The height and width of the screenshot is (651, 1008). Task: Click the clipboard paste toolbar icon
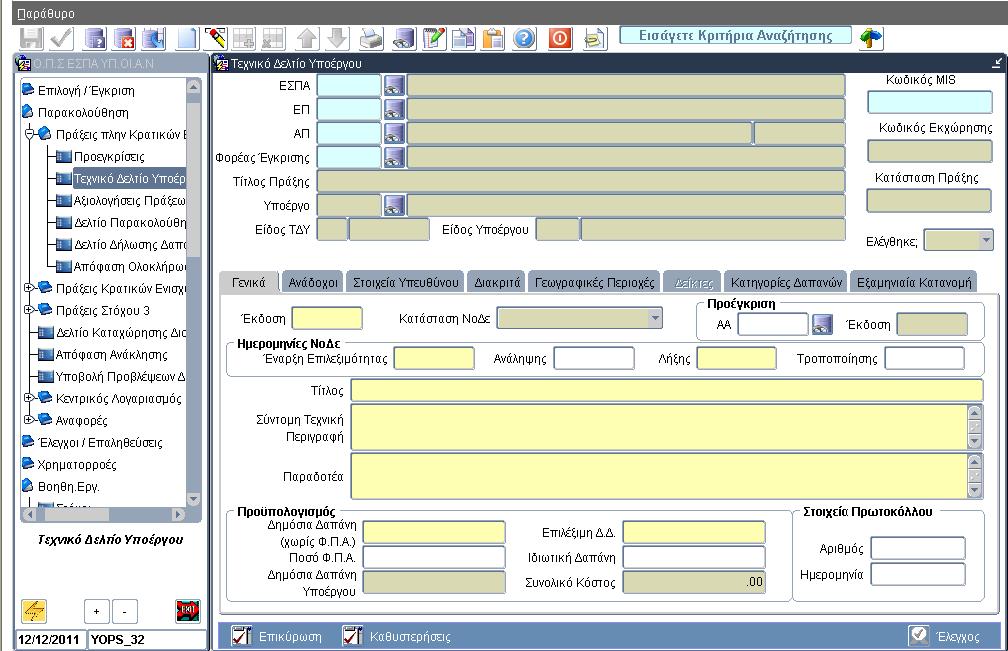(493, 39)
